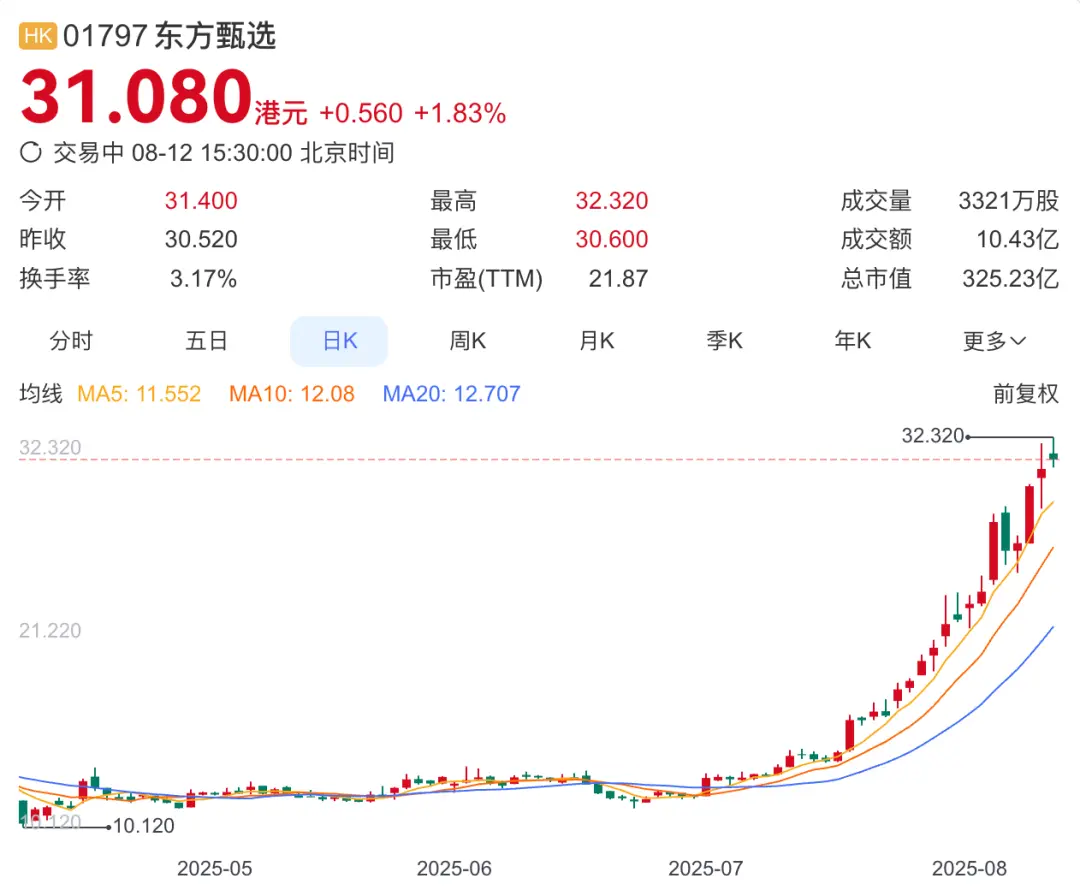Screen dimensions: 1080x890
Task: Expand the 更多 dropdown menu
Action: pyautogui.click(x=993, y=340)
